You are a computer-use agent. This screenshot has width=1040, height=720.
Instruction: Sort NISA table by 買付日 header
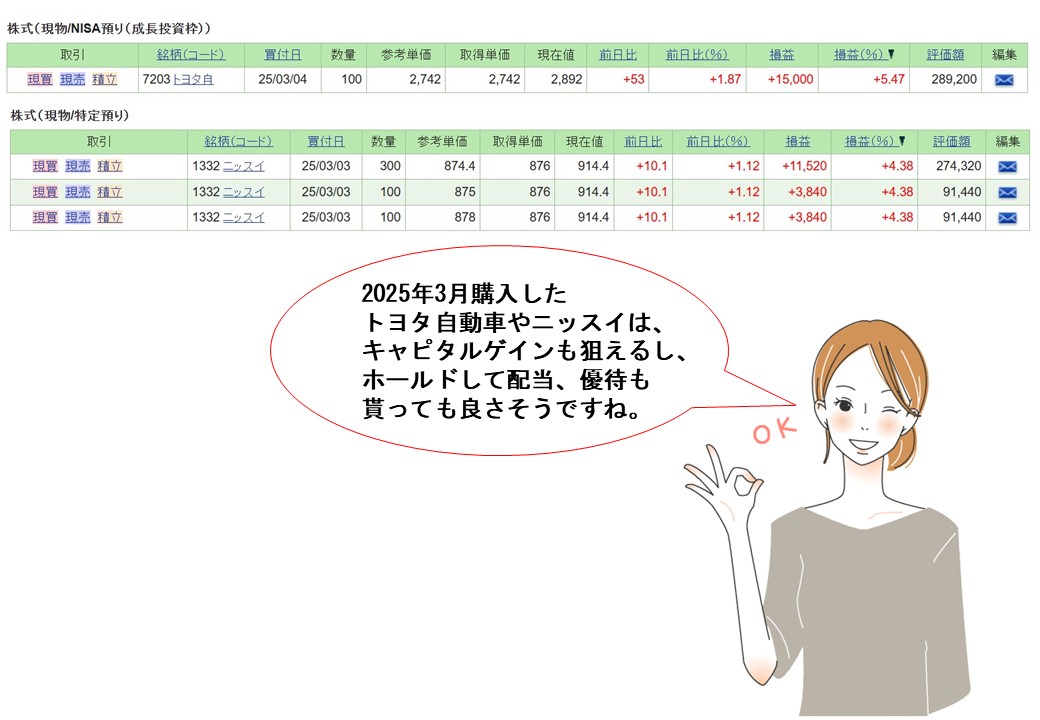(283, 55)
